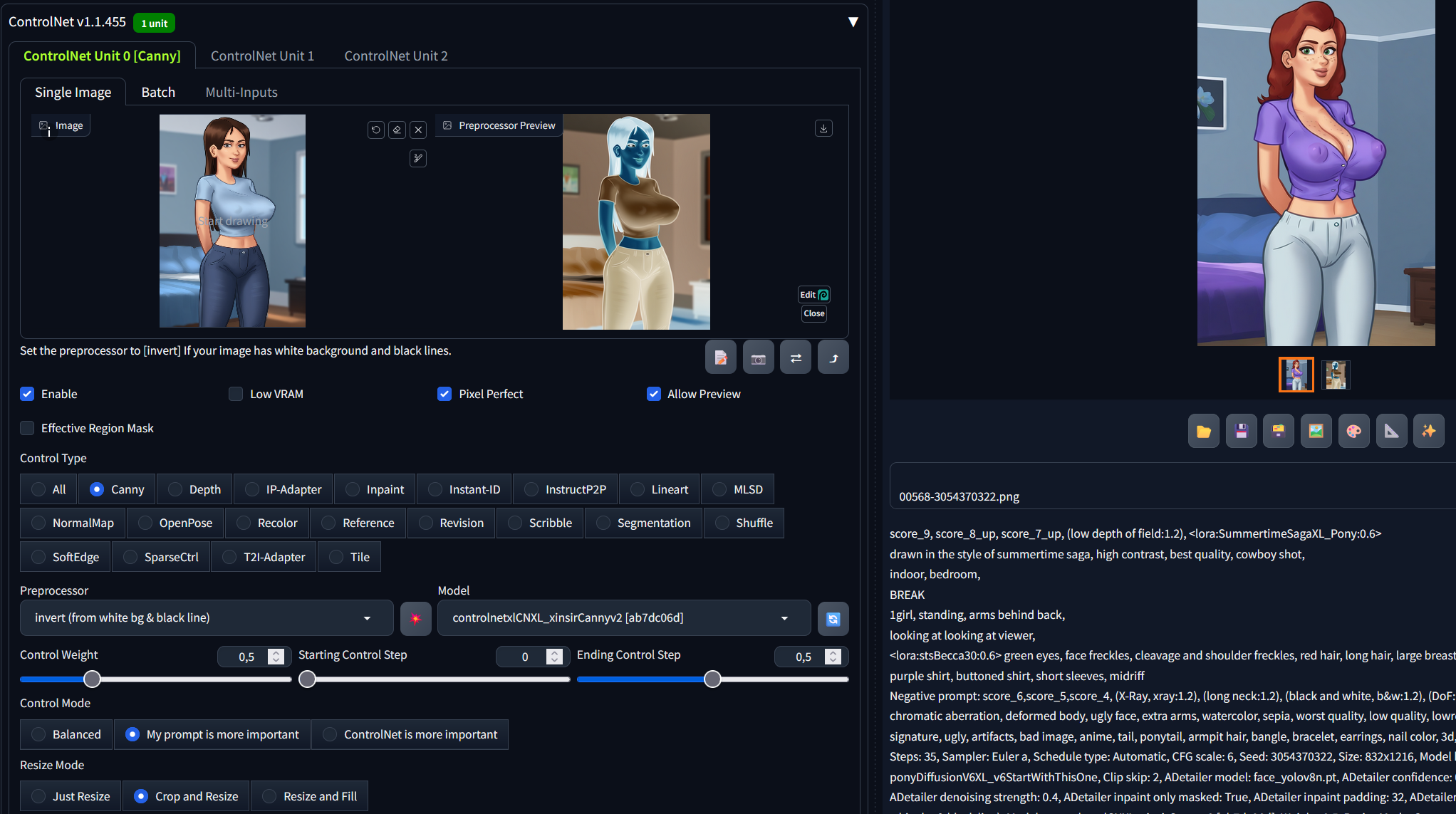This screenshot has height=814, width=1456.
Task: Select the first gallery thumbnail
Action: (x=1296, y=375)
